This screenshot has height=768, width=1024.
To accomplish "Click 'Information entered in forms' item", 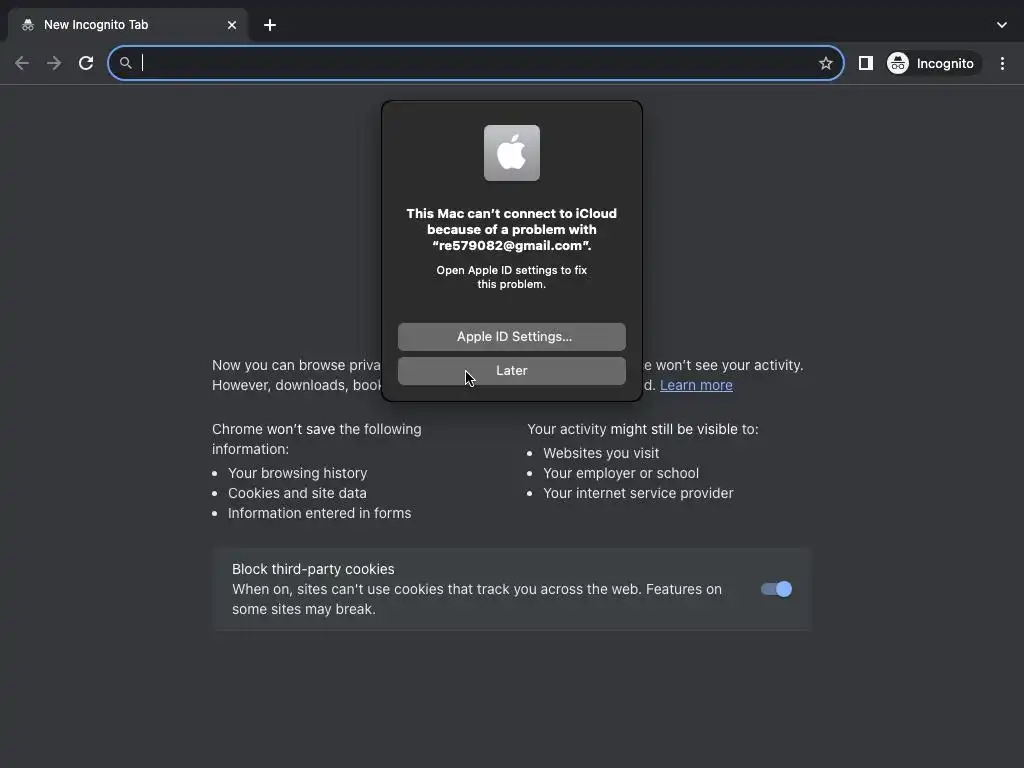I will pos(319,513).
